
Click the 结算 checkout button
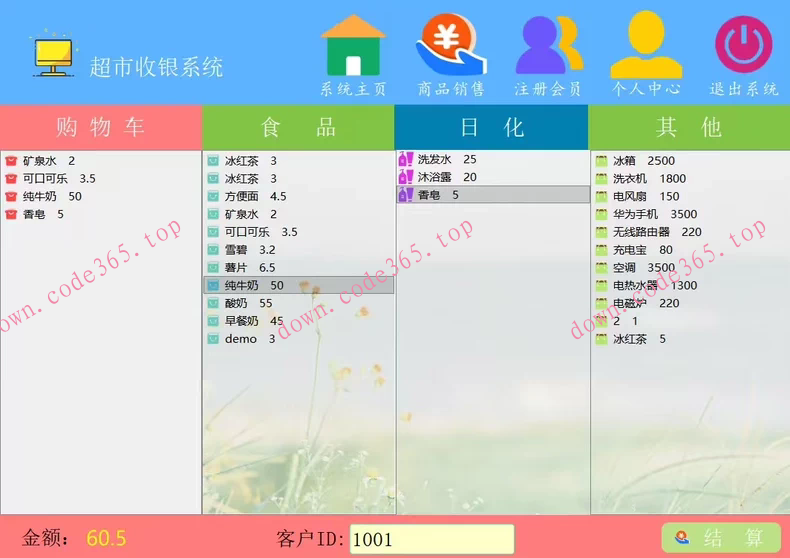tap(721, 537)
